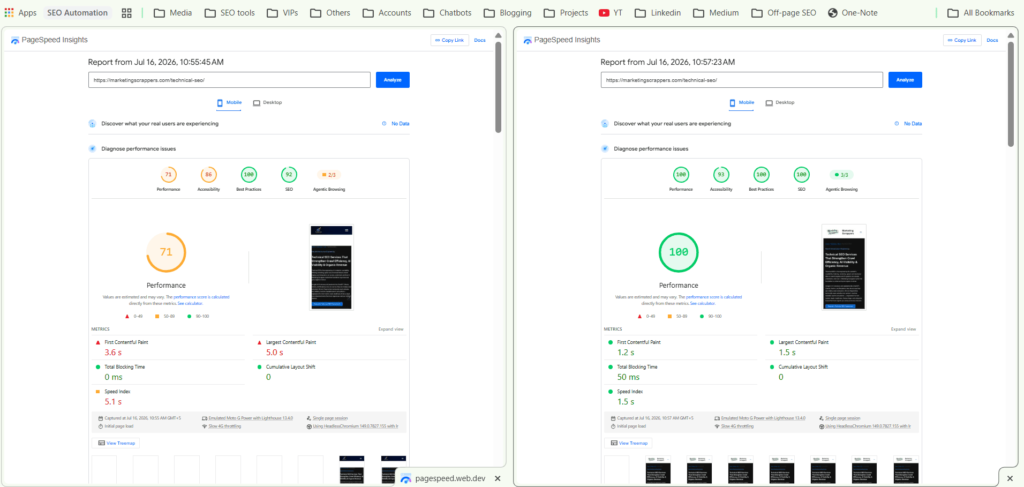Click the 86 Accessibility gauge in left window
Screen dimensions: 1024x487
208,175
